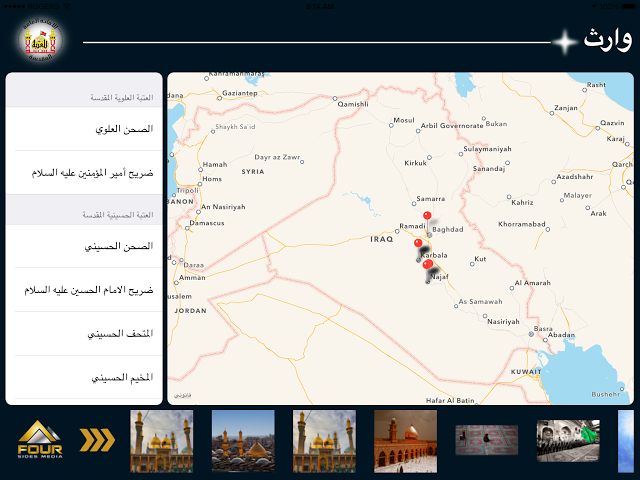
Task: Select the red map pin at Karbala
Action: pyautogui.click(x=418, y=244)
